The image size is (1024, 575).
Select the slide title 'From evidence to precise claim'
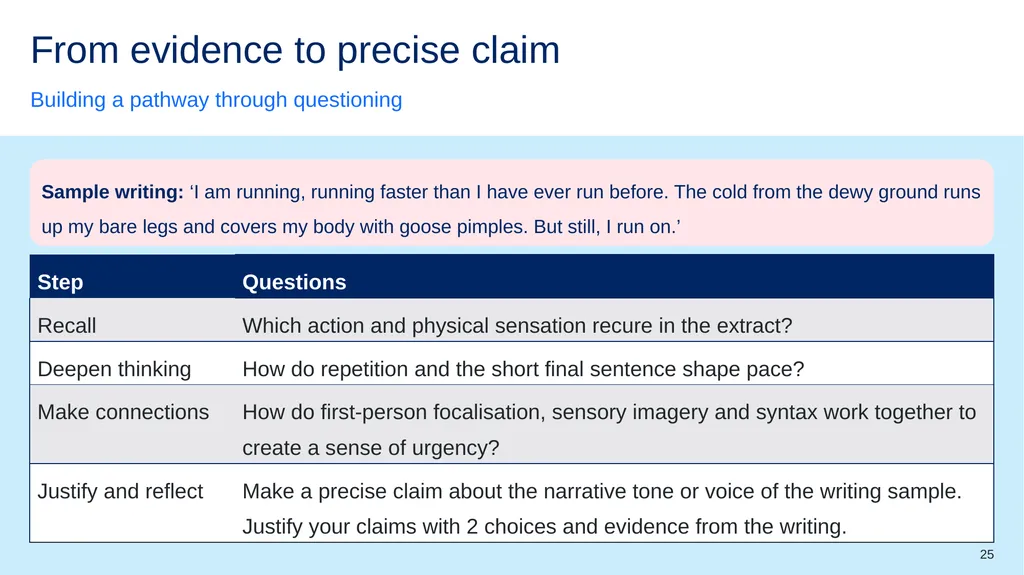point(295,50)
